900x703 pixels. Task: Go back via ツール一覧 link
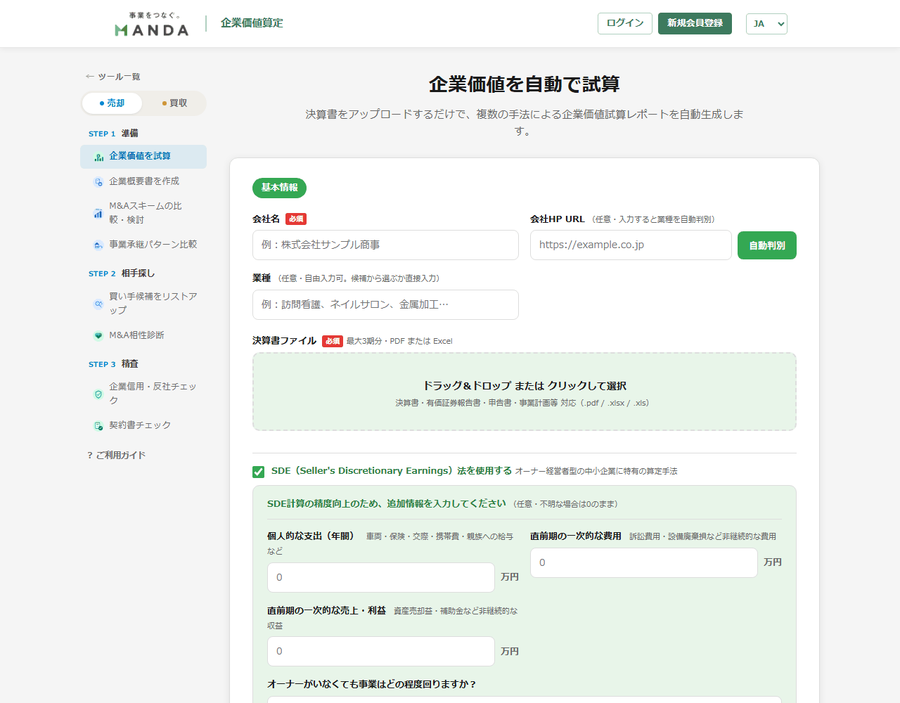[113, 77]
